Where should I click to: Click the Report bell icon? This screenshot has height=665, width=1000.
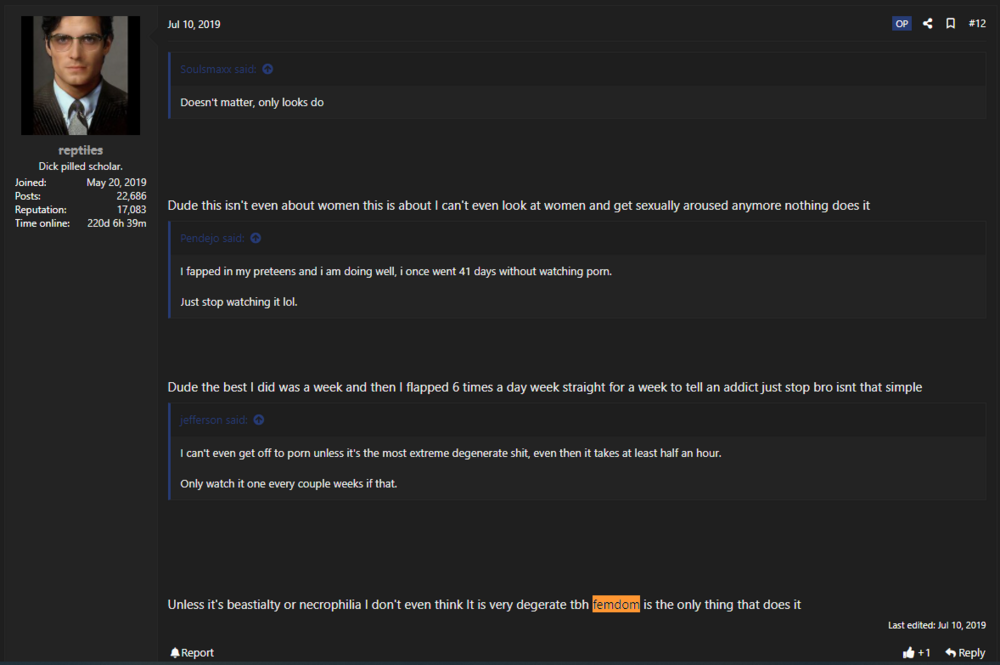pos(175,653)
